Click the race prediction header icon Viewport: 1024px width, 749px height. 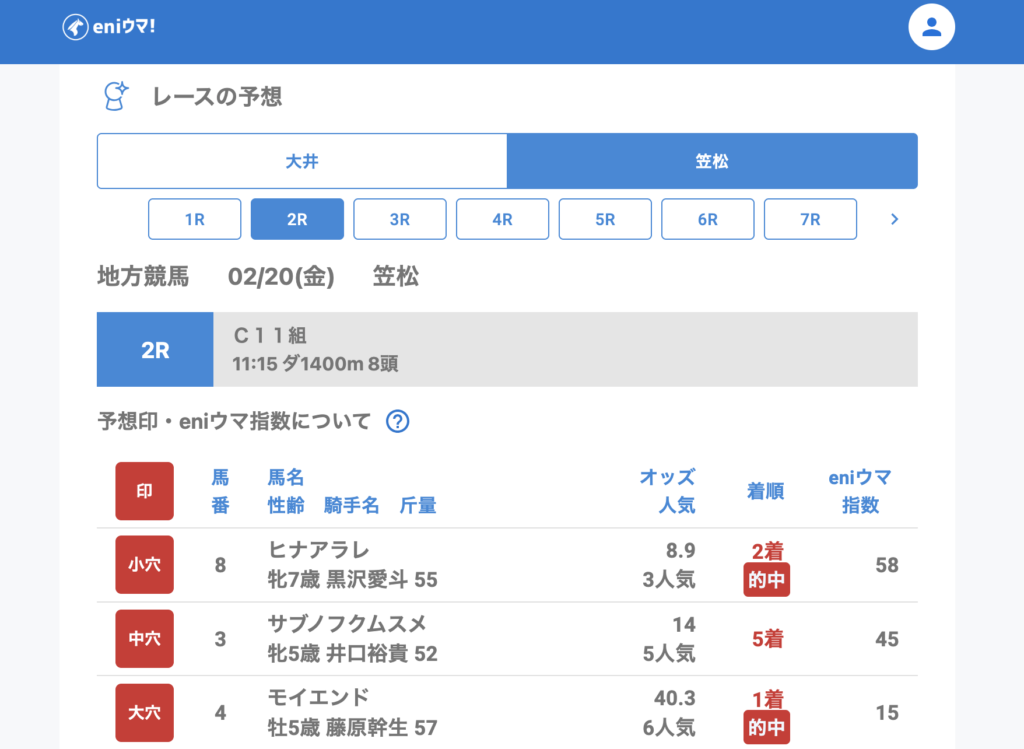click(116, 96)
